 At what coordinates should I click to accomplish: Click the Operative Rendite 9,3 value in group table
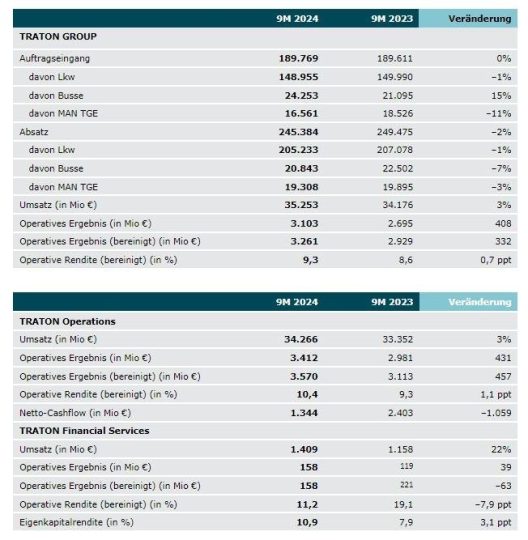311,260
